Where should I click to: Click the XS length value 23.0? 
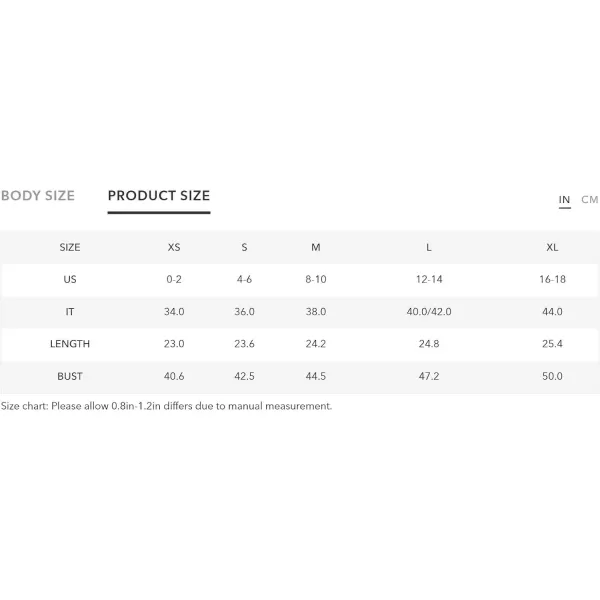point(174,344)
